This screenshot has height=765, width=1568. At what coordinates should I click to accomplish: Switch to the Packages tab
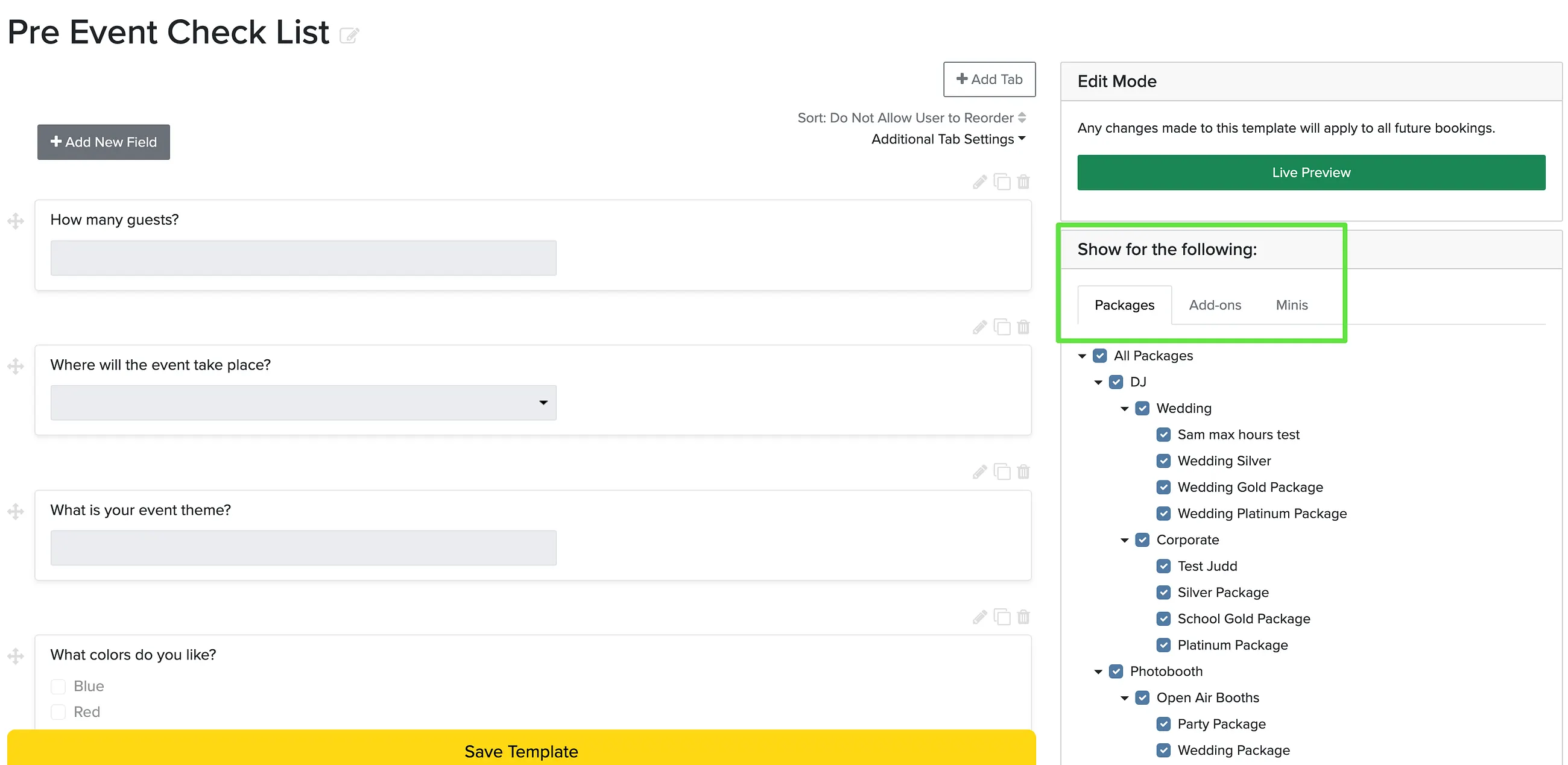tap(1124, 305)
